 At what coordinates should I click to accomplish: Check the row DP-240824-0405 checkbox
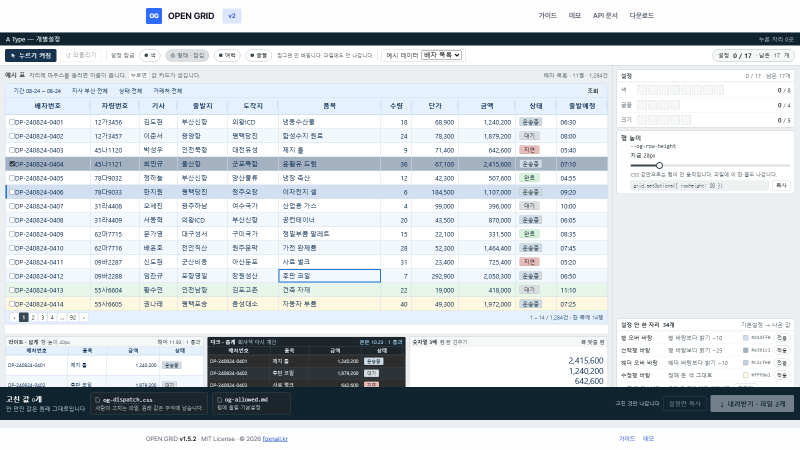click(x=12, y=179)
